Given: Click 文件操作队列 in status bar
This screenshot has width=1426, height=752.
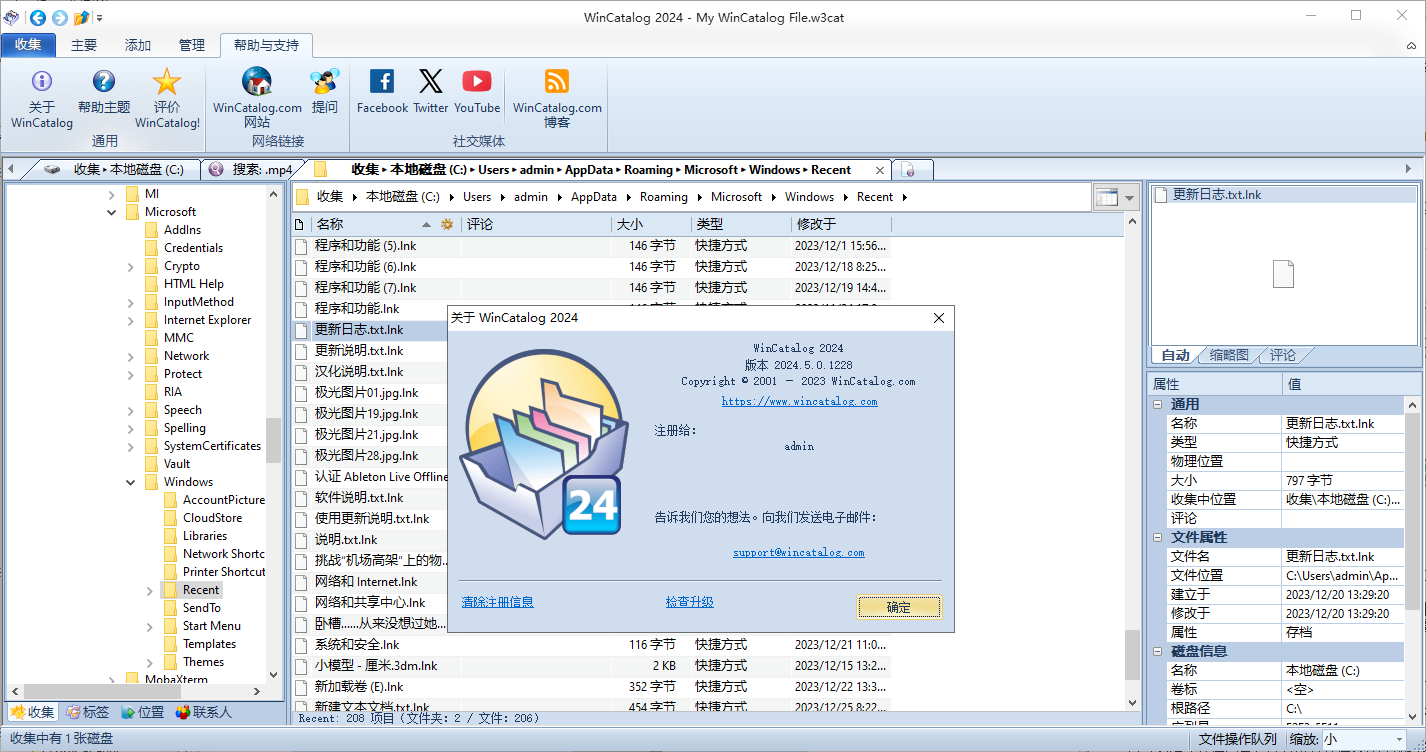Looking at the screenshot, I should coord(1238,739).
